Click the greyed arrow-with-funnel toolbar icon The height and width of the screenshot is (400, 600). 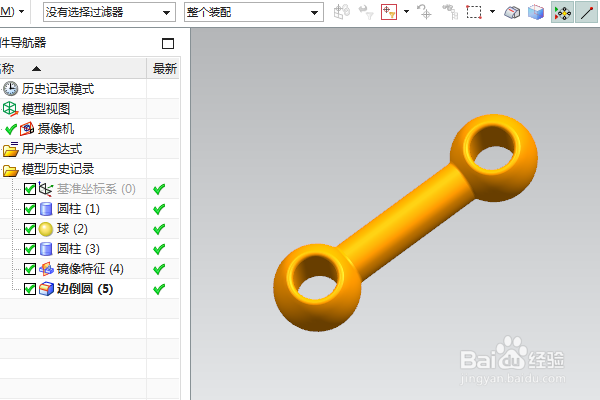coord(365,12)
